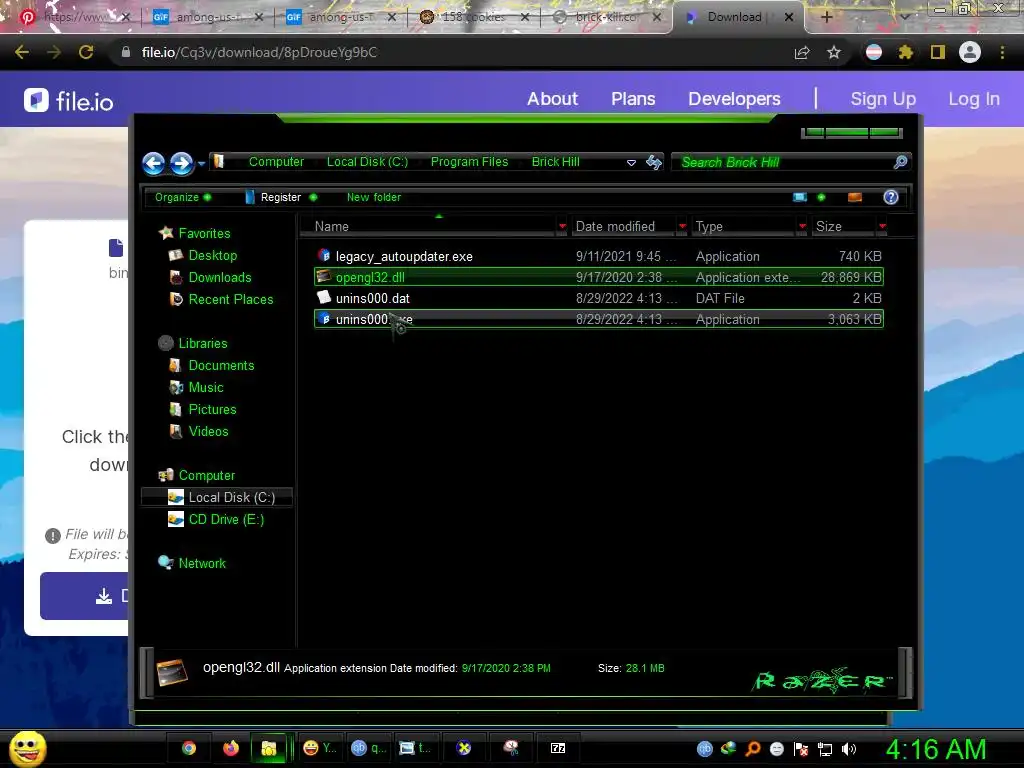Open the Size column filter dropdown

(x=883, y=227)
